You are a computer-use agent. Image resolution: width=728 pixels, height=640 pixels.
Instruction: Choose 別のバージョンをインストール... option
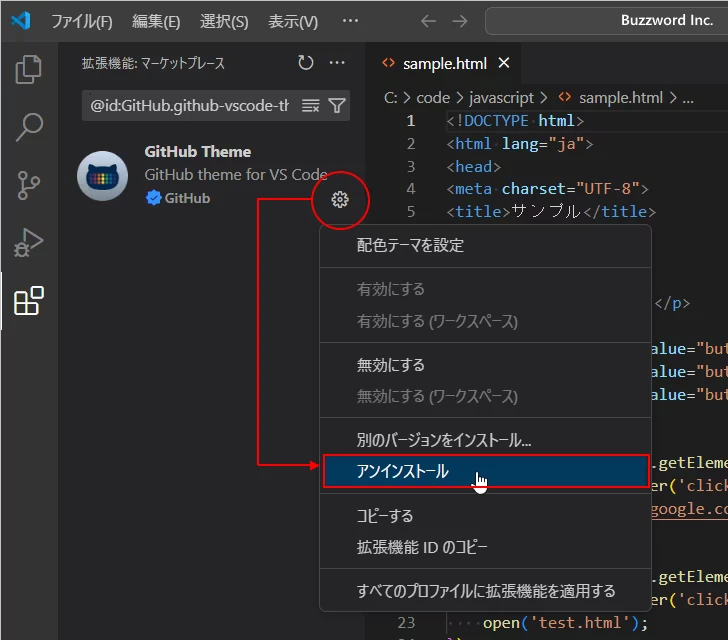click(x=485, y=440)
